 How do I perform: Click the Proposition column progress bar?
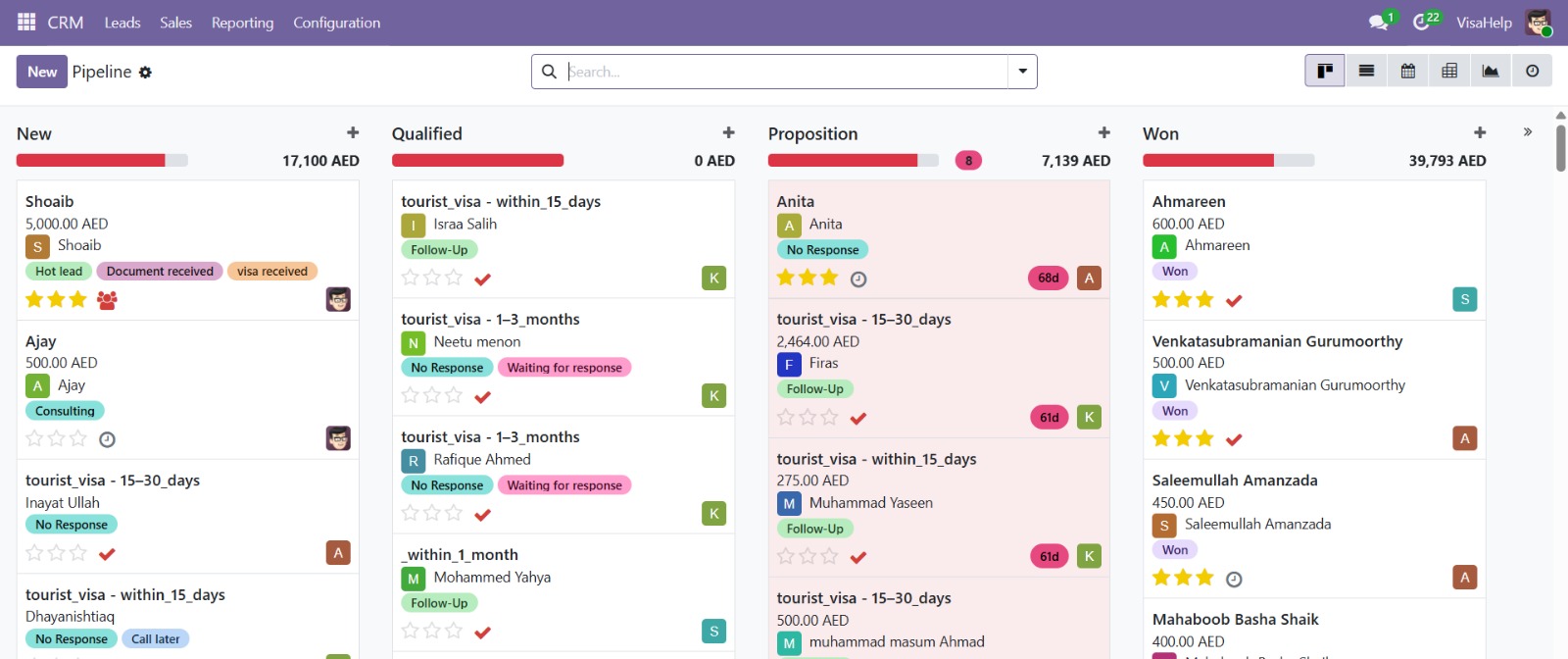pos(854,160)
